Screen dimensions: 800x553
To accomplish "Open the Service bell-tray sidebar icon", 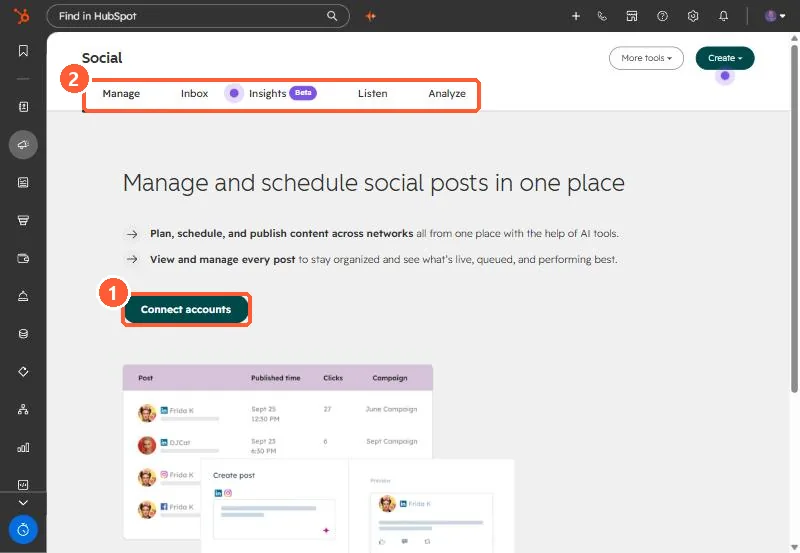I will tap(23, 296).
